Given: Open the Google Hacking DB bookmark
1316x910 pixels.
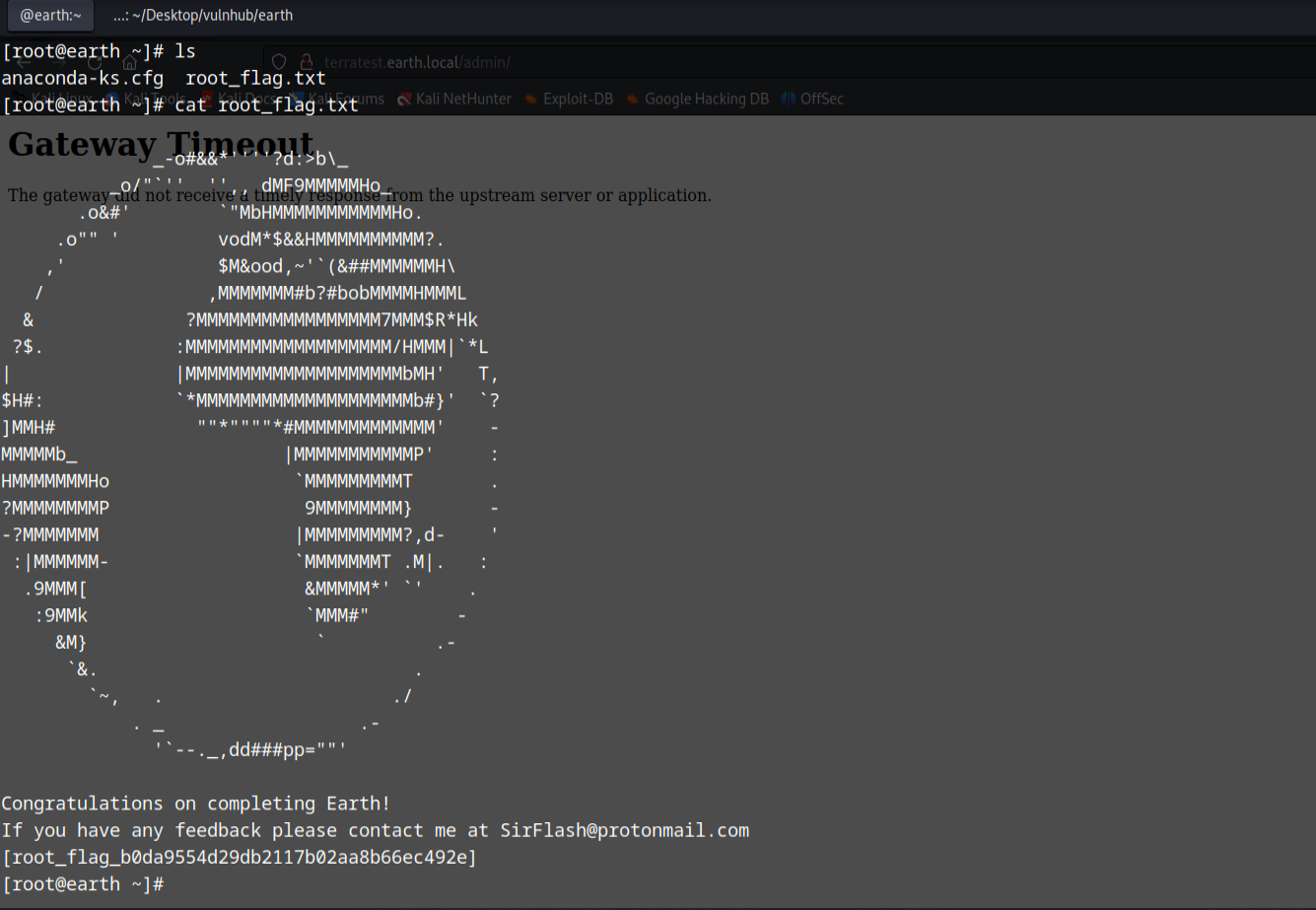Looking at the screenshot, I should pyautogui.click(x=706, y=99).
